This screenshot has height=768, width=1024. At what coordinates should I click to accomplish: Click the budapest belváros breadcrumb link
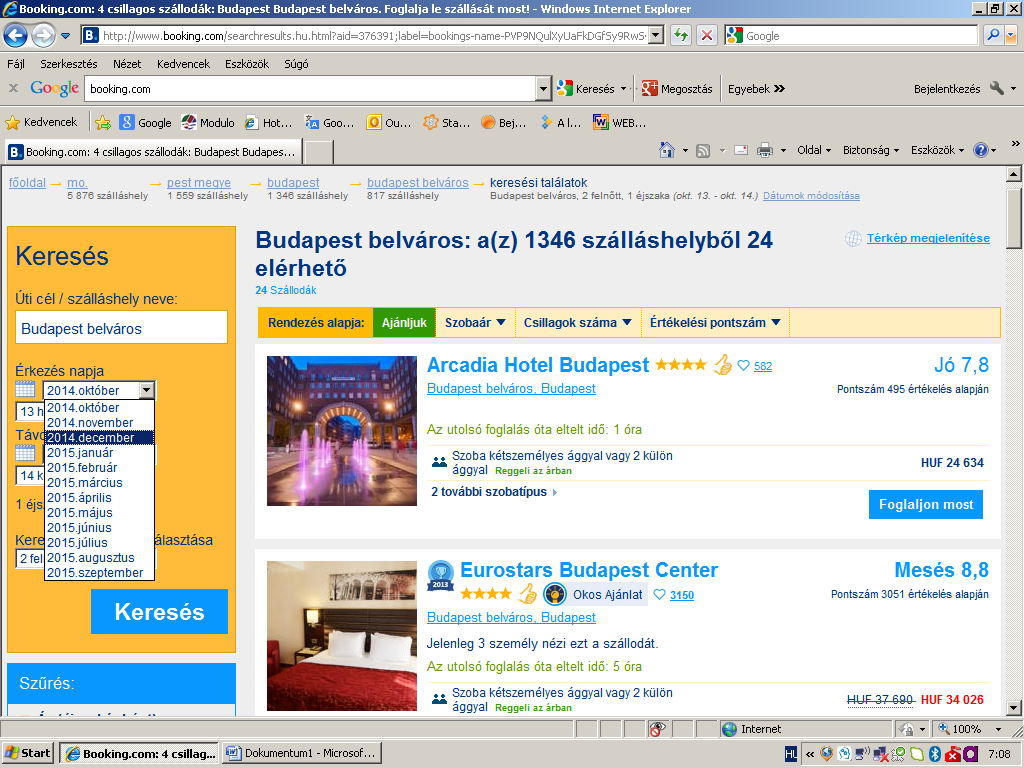(417, 183)
